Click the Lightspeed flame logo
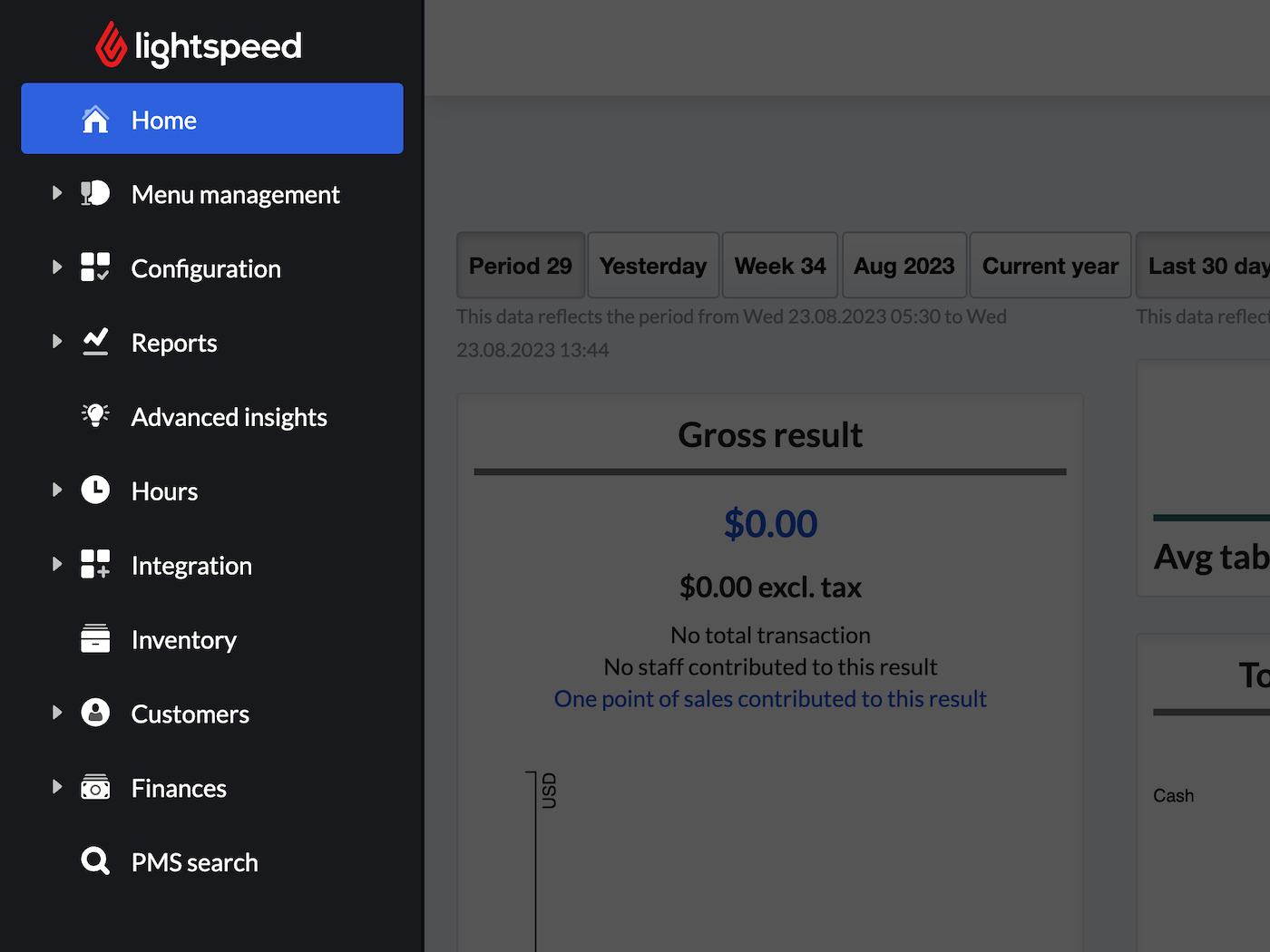The width and height of the screenshot is (1270, 952). tap(112, 45)
